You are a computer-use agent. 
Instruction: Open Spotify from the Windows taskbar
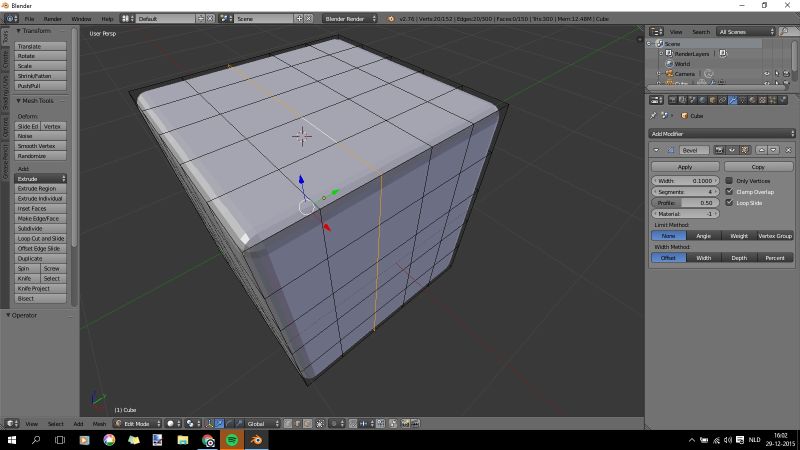[232, 440]
